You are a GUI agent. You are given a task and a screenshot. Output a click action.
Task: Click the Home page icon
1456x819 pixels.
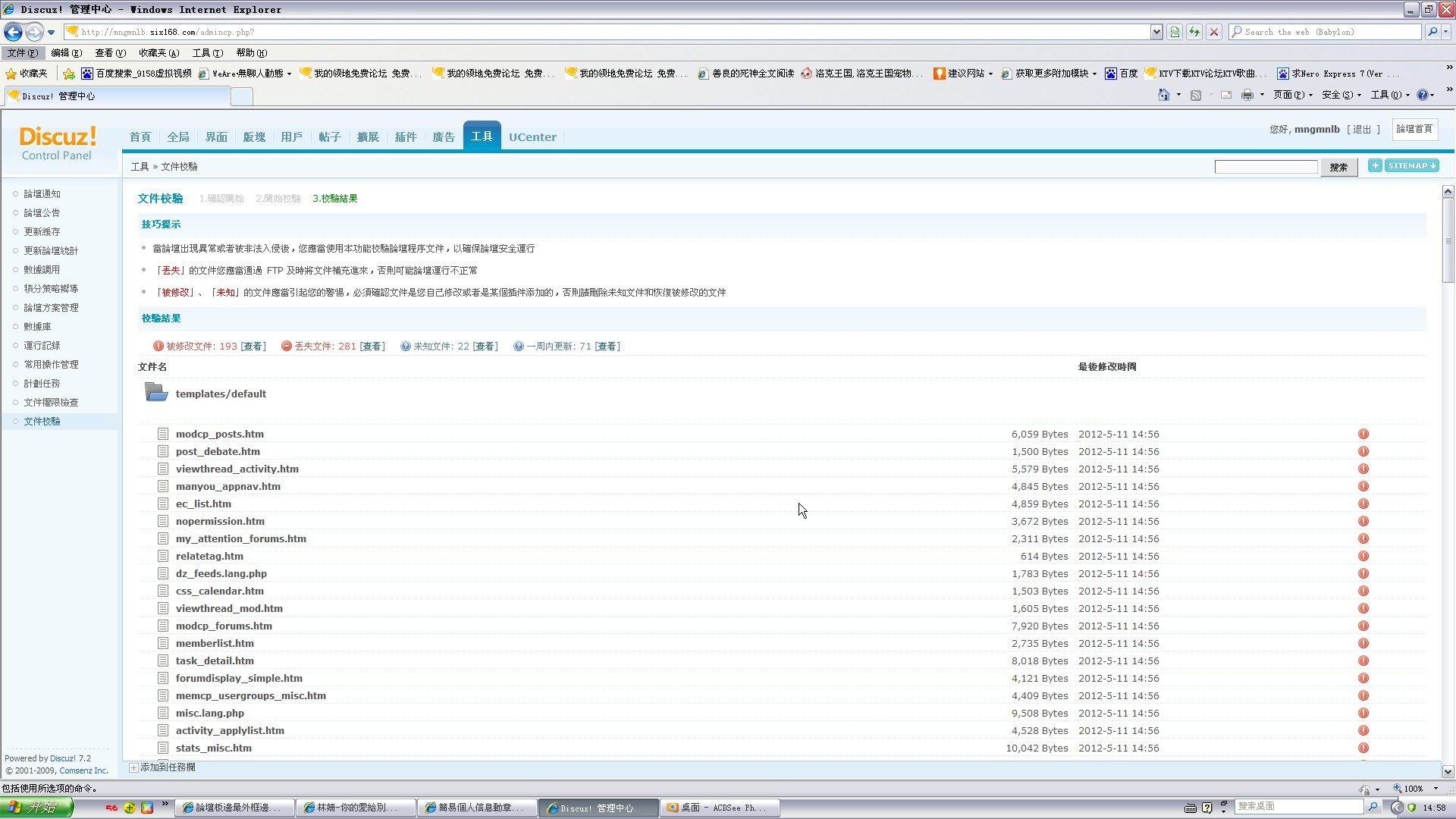pyautogui.click(x=1164, y=95)
